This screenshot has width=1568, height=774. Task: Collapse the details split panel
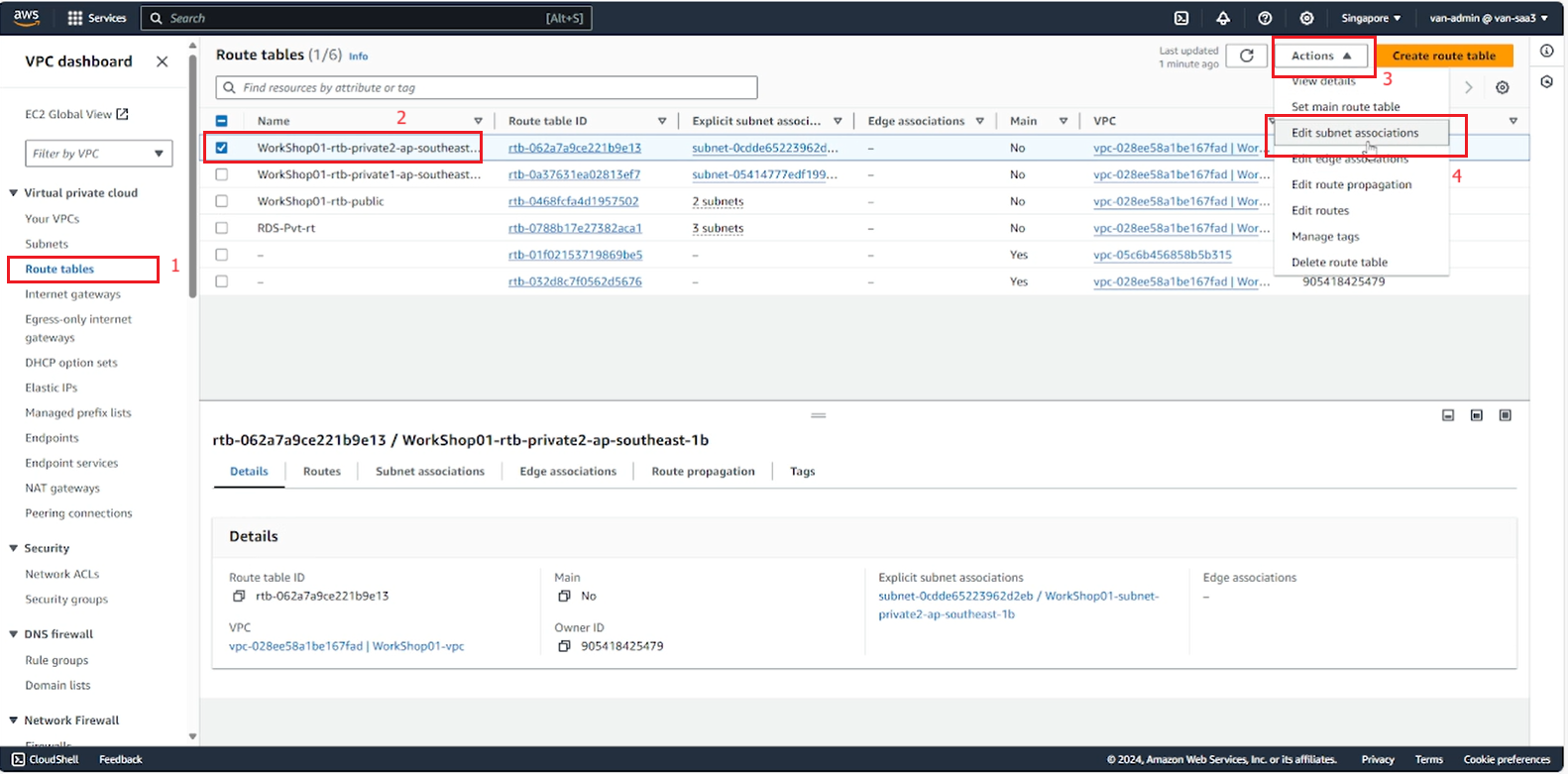coord(1448,415)
